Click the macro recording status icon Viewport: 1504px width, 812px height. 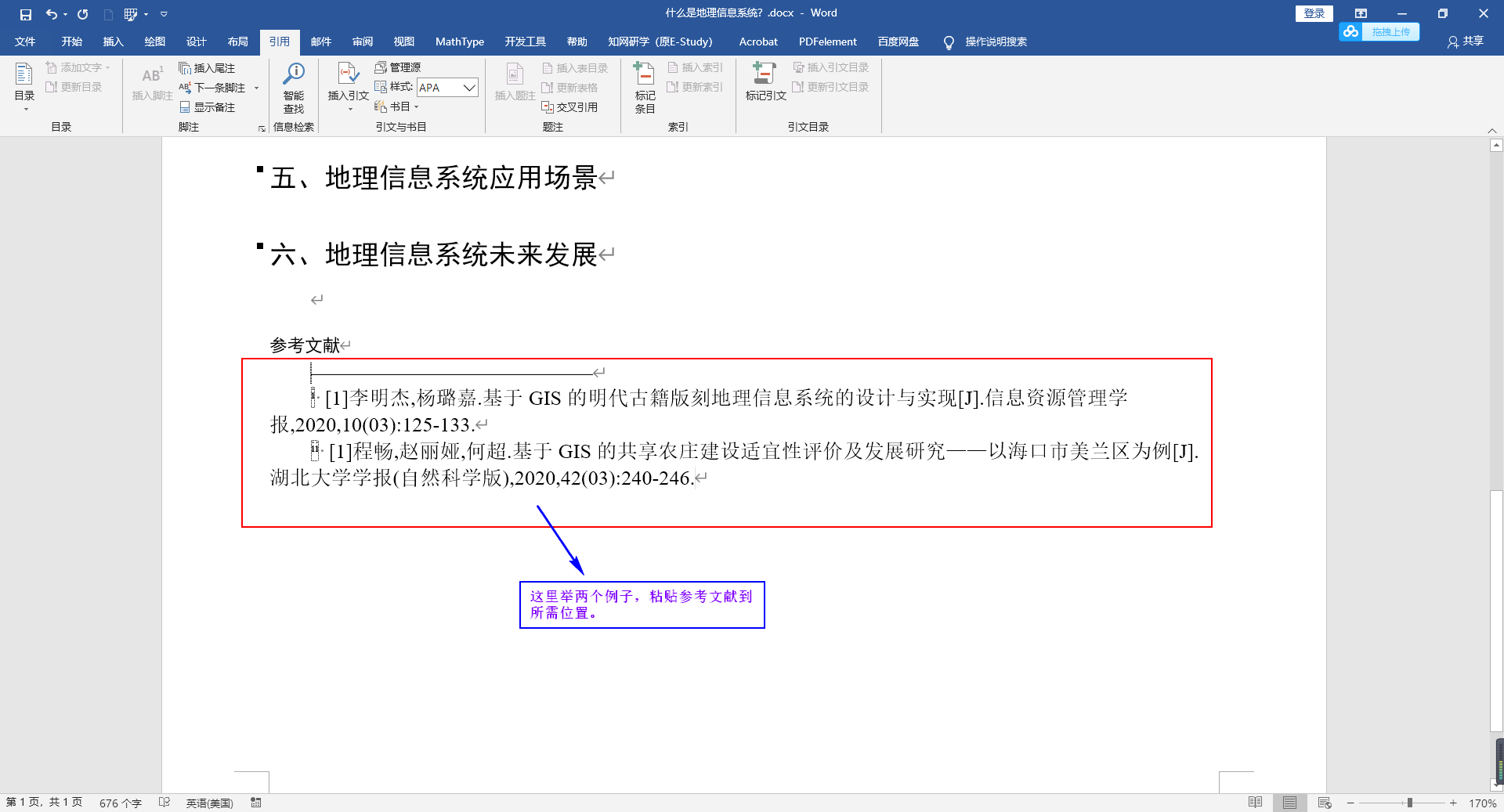click(x=256, y=803)
